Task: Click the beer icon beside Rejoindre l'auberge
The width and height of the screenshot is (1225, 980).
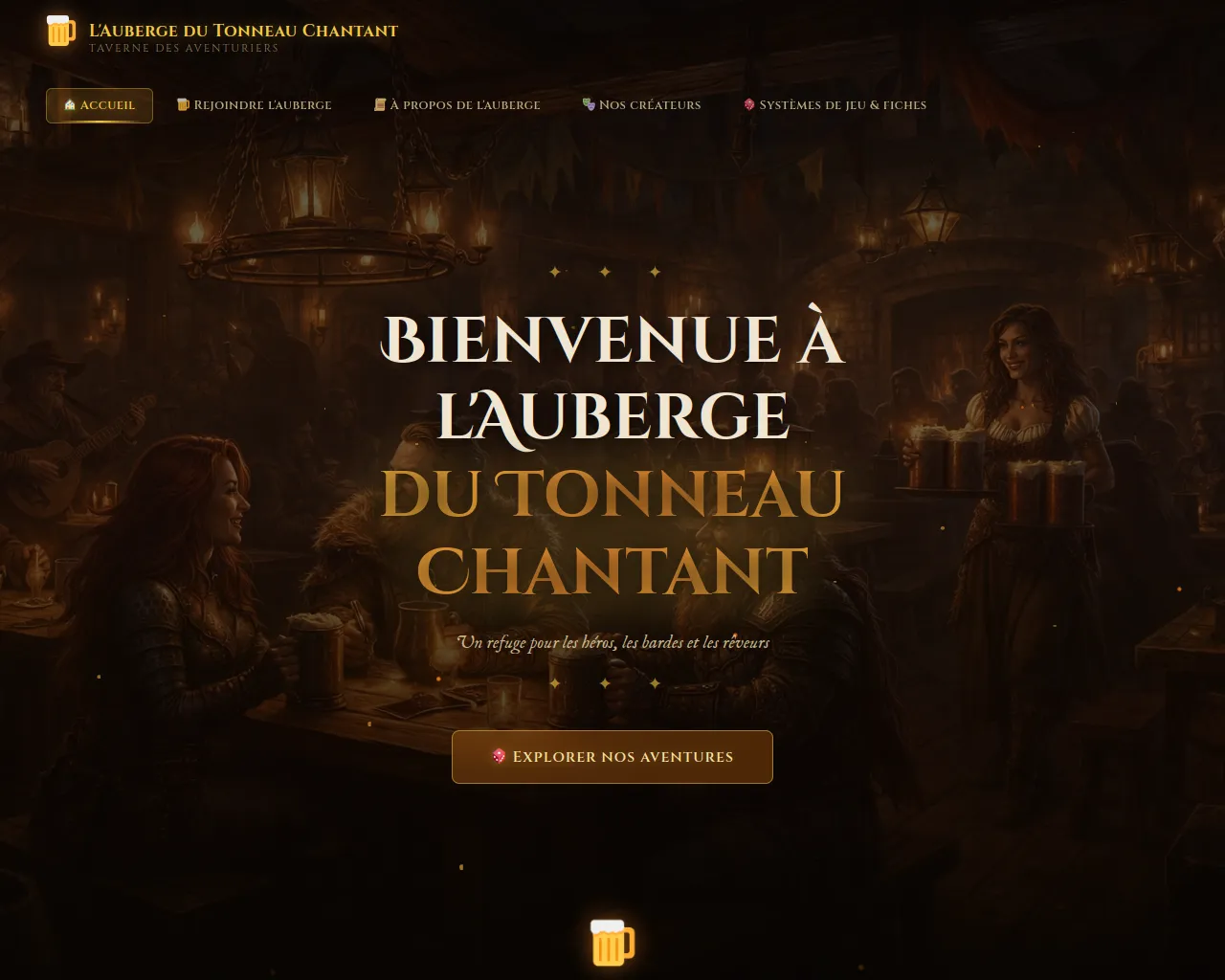Action: tap(183, 104)
